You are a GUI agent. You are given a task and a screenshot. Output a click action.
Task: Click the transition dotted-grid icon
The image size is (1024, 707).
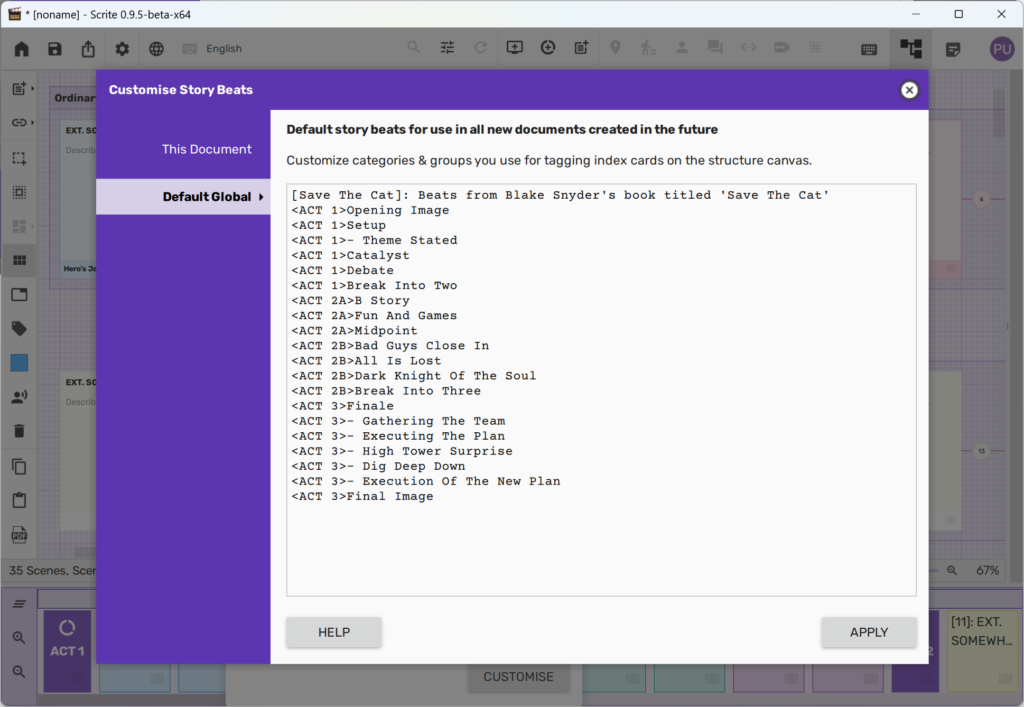[x=815, y=48]
